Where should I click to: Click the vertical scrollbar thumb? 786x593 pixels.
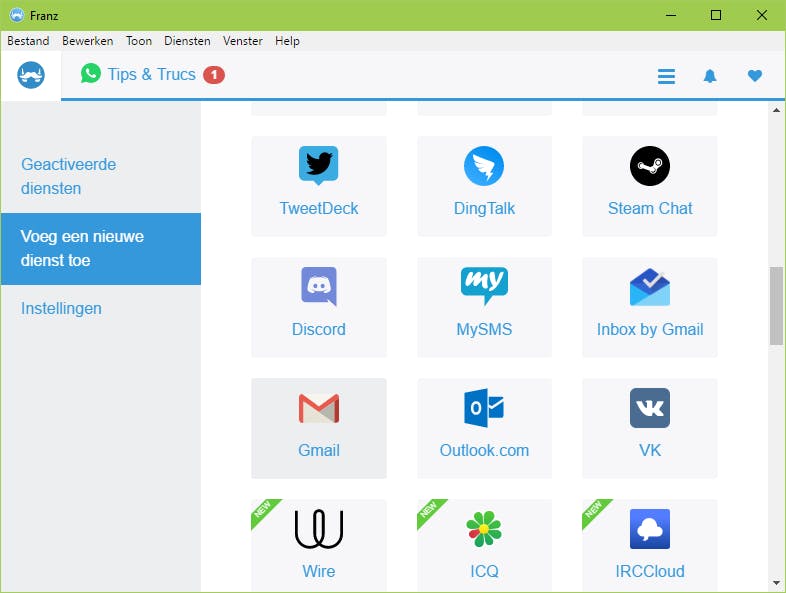click(x=776, y=306)
